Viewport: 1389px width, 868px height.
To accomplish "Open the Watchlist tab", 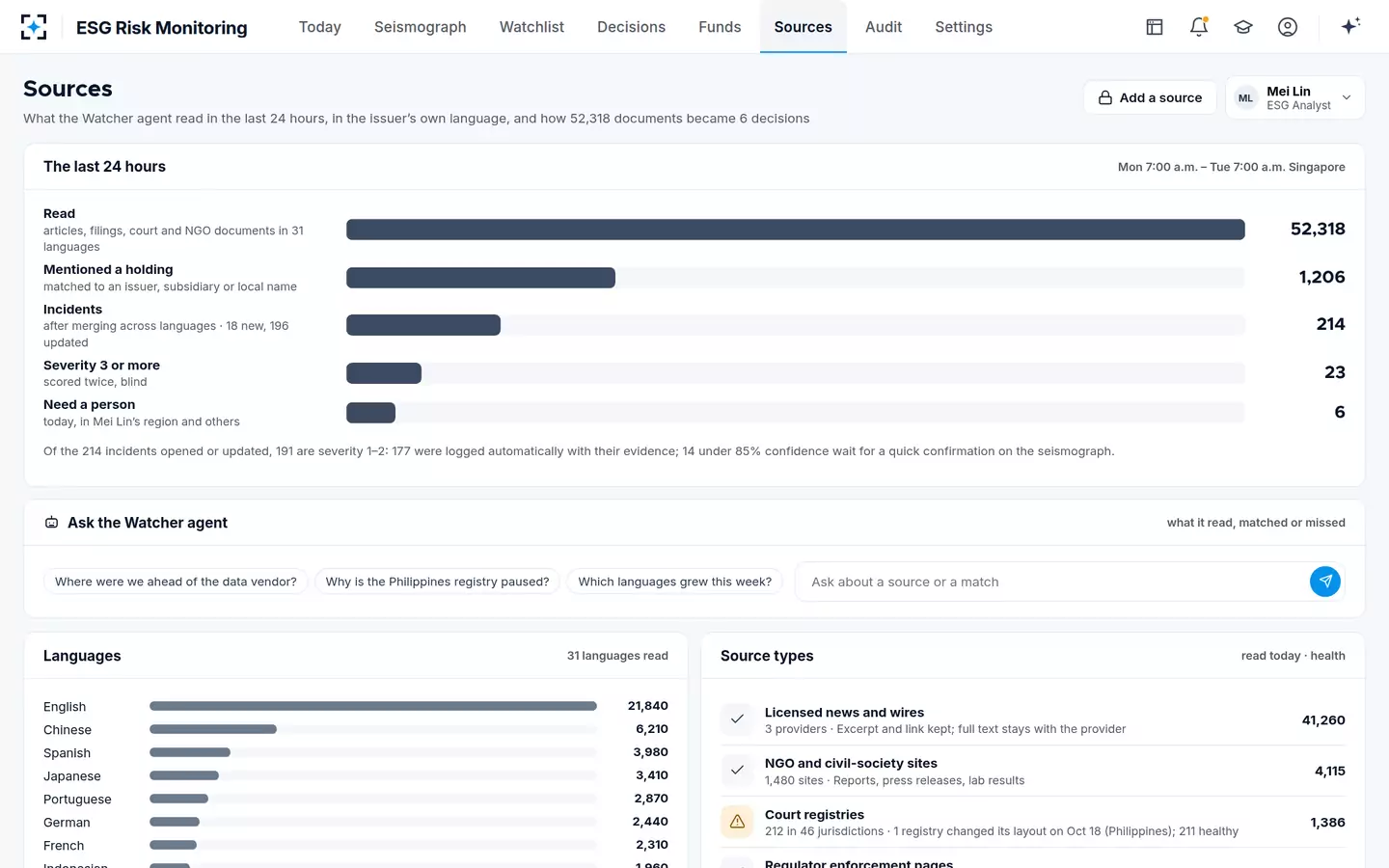I will (531, 27).
